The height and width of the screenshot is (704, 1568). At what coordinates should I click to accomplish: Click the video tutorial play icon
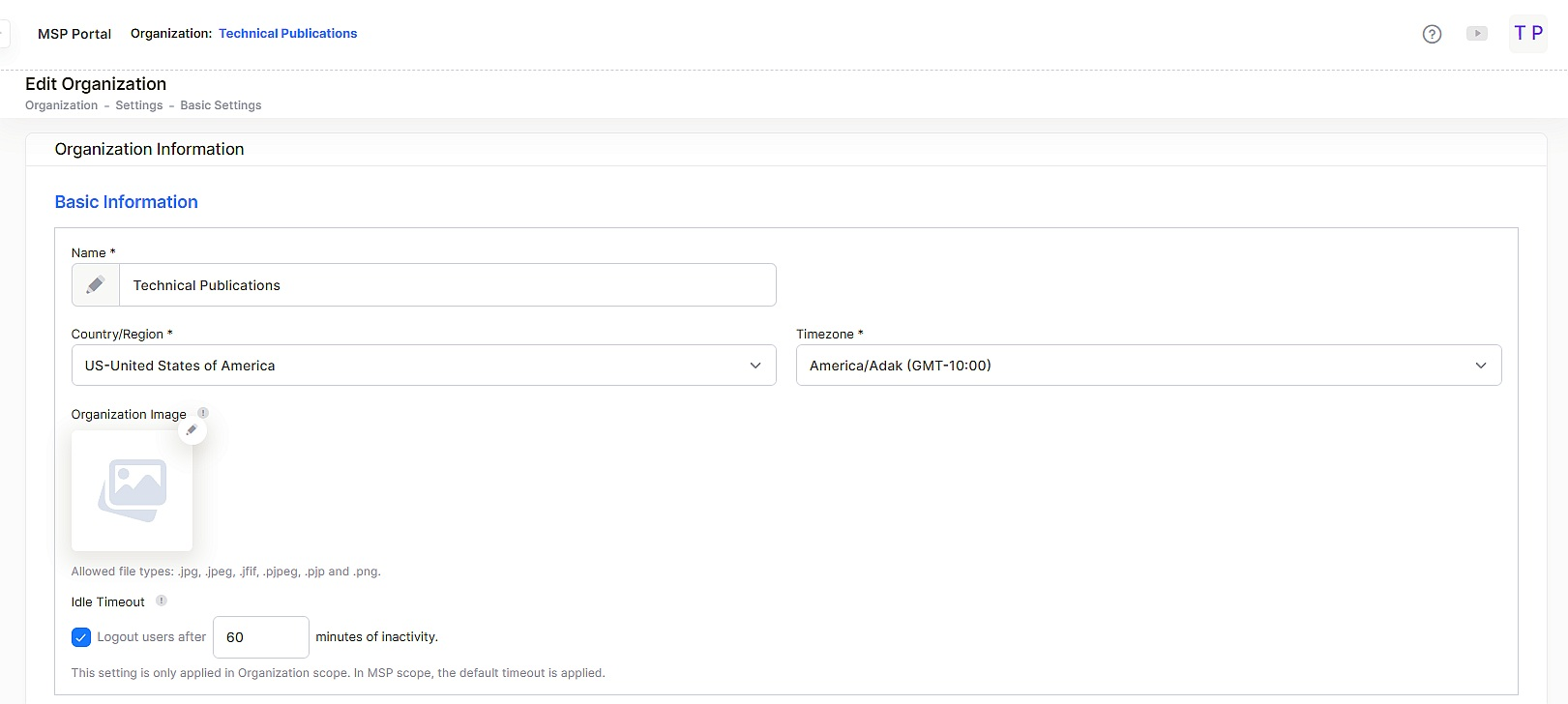1476,34
